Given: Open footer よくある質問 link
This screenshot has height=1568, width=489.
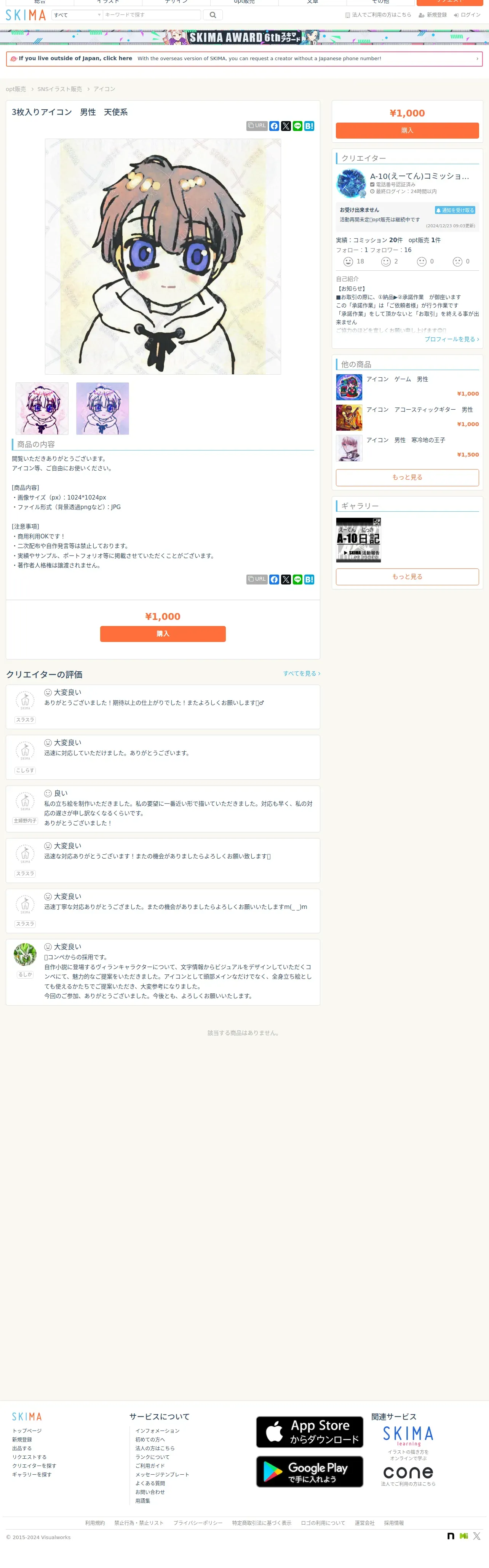Looking at the screenshot, I should coord(150,1483).
